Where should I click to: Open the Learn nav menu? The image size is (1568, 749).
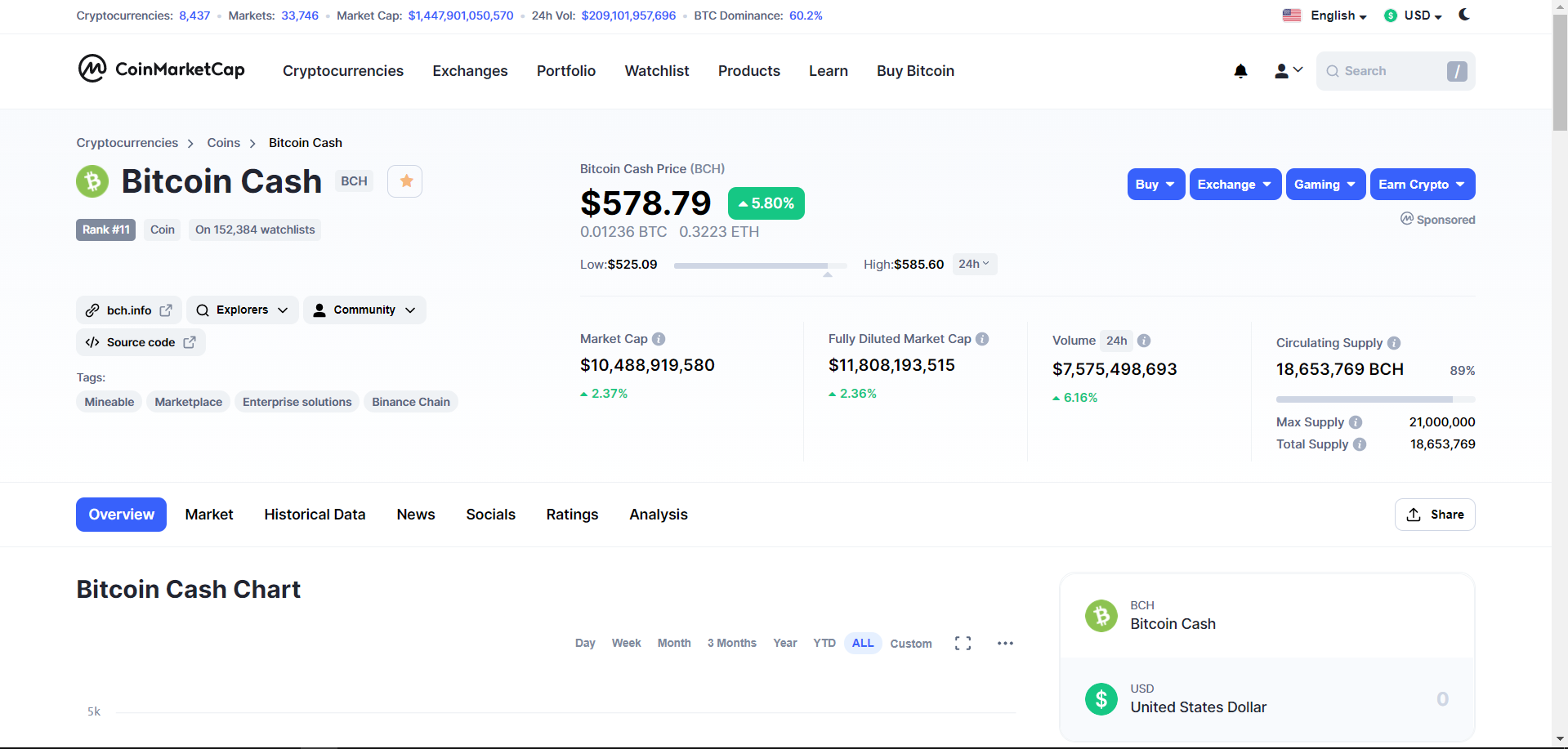coord(829,71)
